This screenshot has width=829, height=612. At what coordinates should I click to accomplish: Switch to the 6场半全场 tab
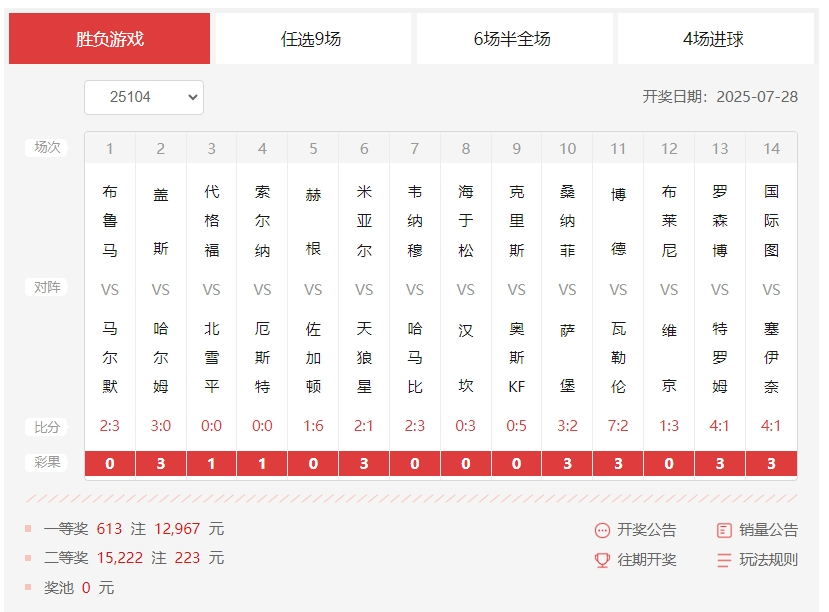pyautogui.click(x=512, y=37)
